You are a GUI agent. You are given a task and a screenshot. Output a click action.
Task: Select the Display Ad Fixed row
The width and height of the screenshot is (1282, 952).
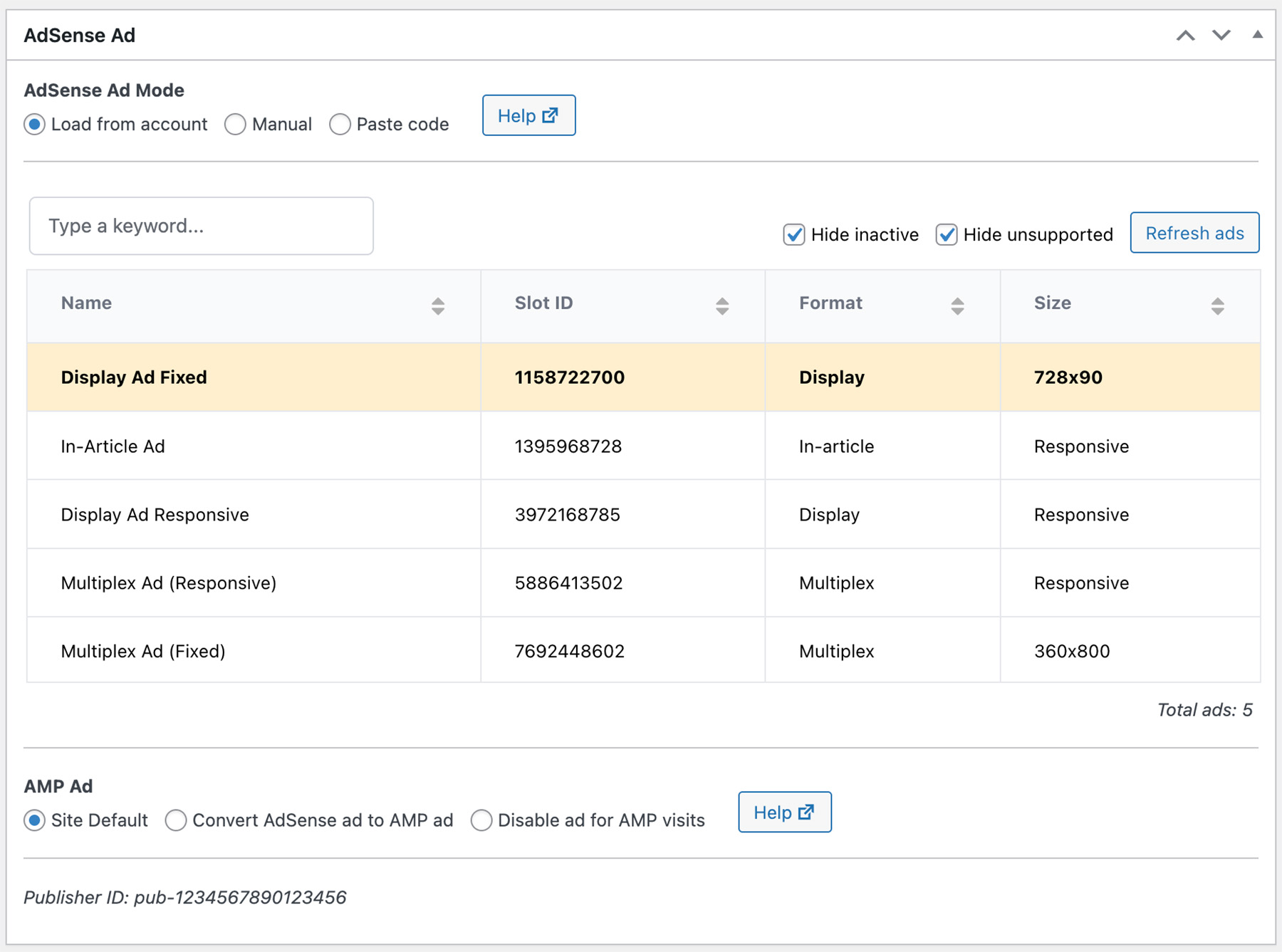(x=644, y=377)
